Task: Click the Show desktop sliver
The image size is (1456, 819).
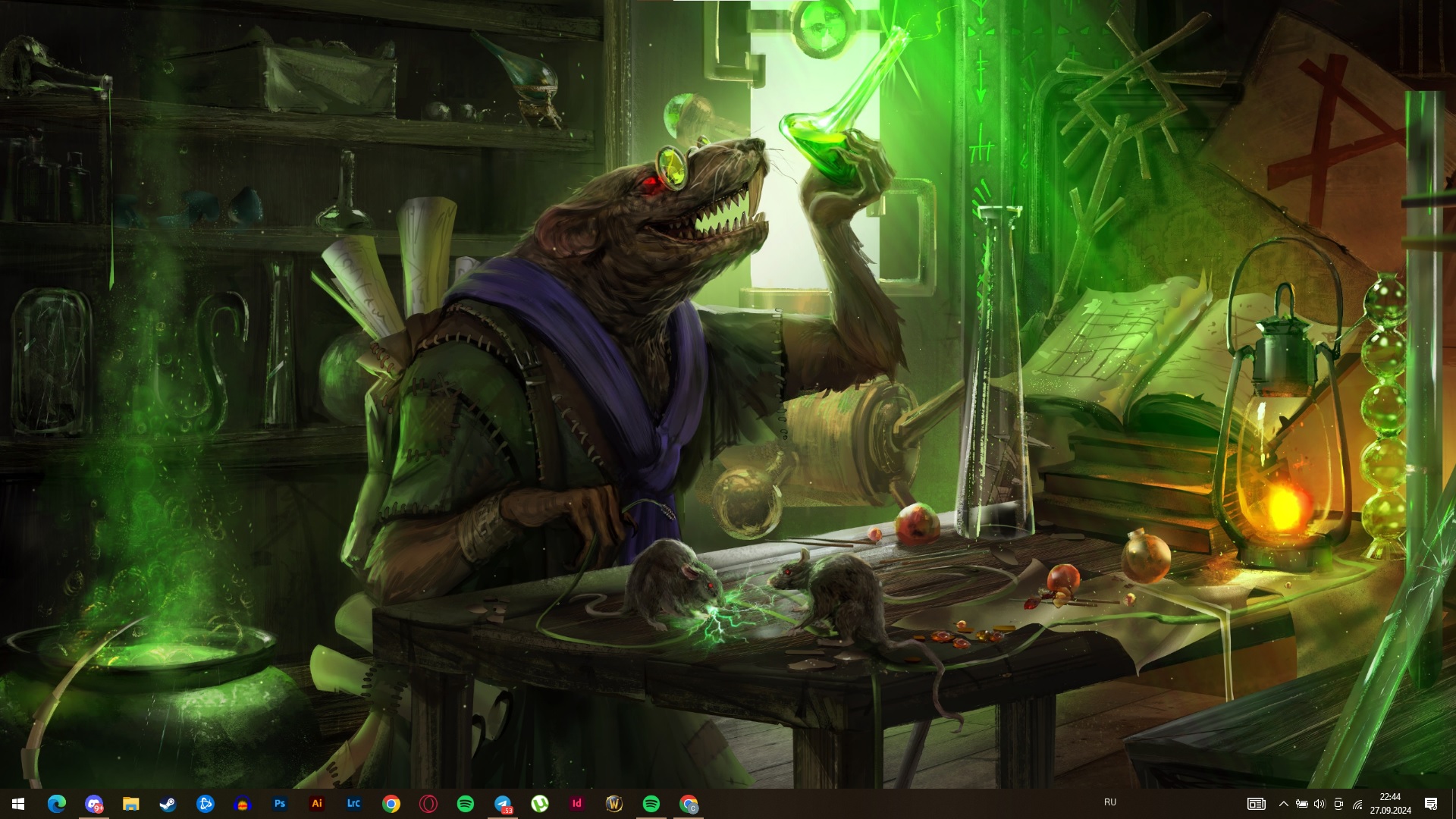Action: [x=1453, y=804]
